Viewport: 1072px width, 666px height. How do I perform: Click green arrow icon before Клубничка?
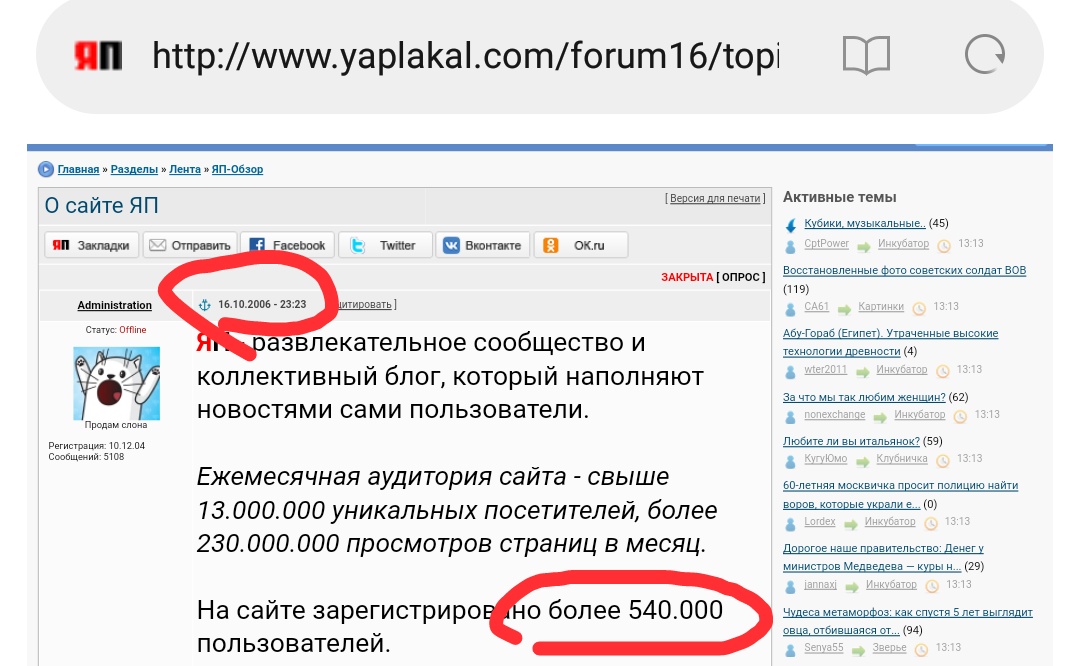[x=862, y=462]
